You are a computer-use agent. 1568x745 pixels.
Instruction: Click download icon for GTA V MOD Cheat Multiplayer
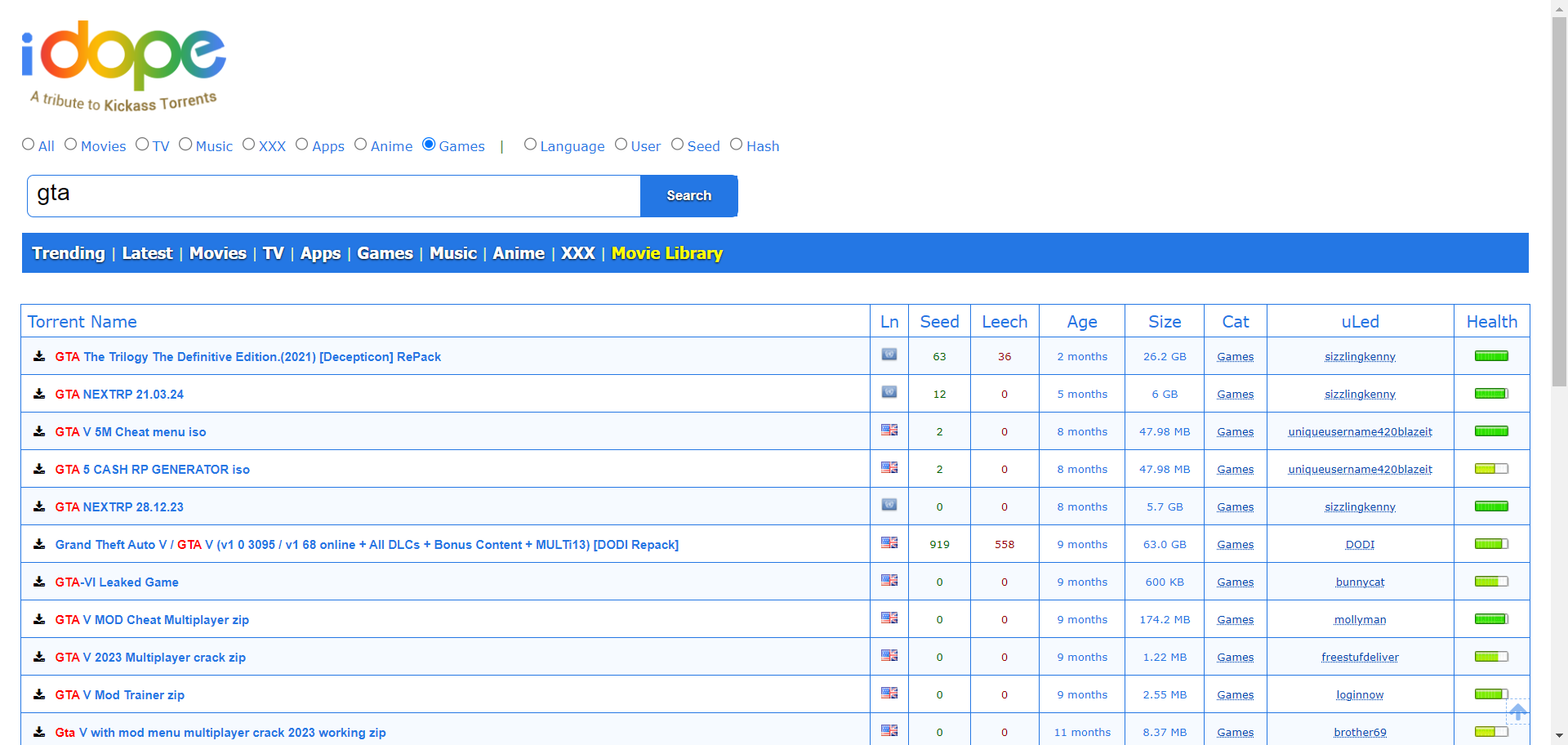tap(39, 619)
